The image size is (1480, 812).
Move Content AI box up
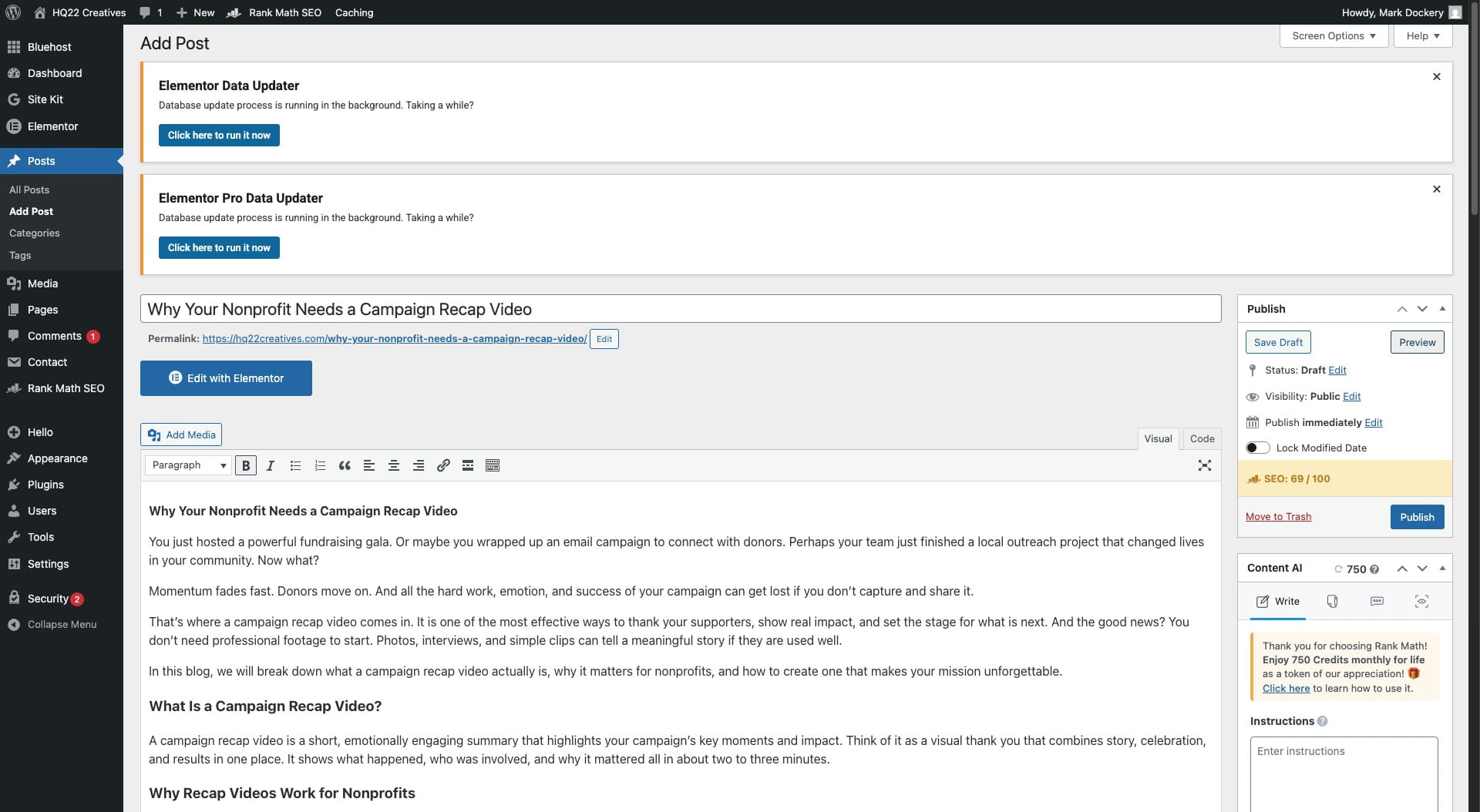pos(1402,569)
